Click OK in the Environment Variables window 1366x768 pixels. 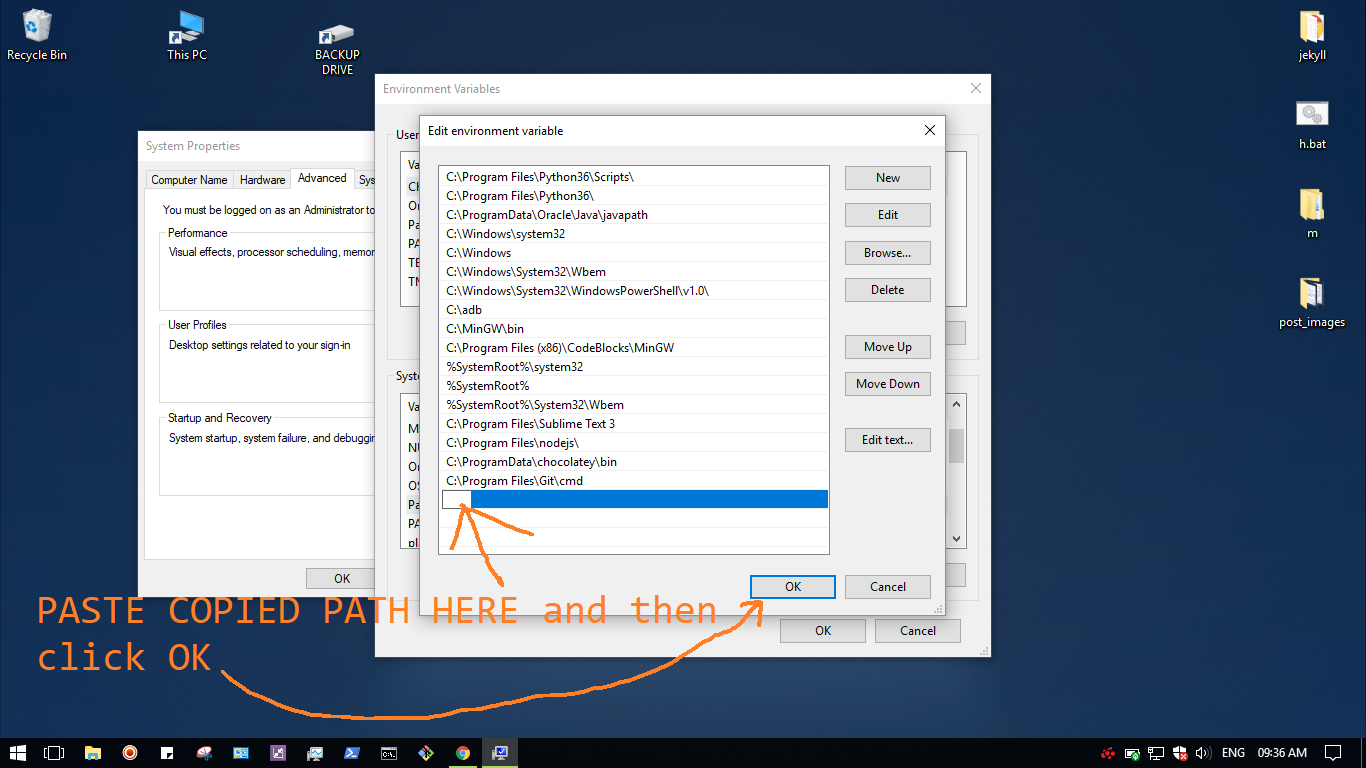click(823, 631)
